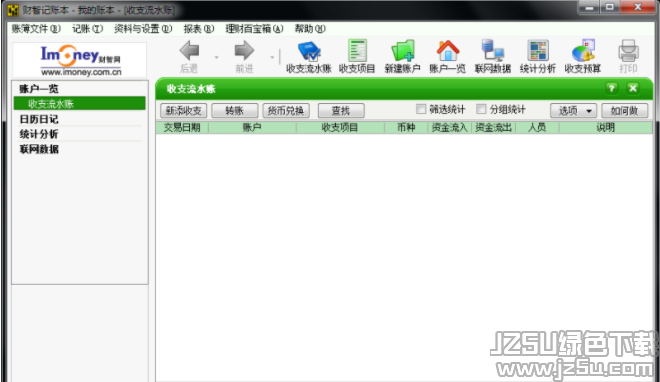The width and height of the screenshot is (660, 382).
Task: Open the 帮助 menu
Action: coord(310,29)
